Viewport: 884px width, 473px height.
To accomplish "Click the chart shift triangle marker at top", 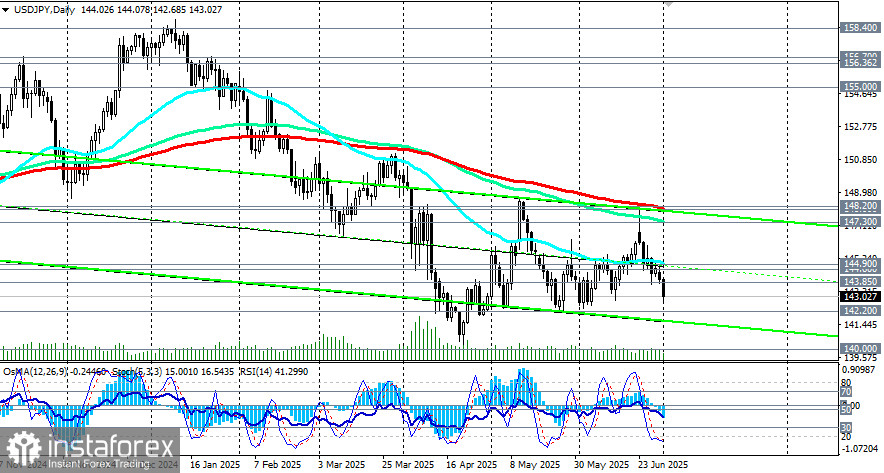I will 668,3.
